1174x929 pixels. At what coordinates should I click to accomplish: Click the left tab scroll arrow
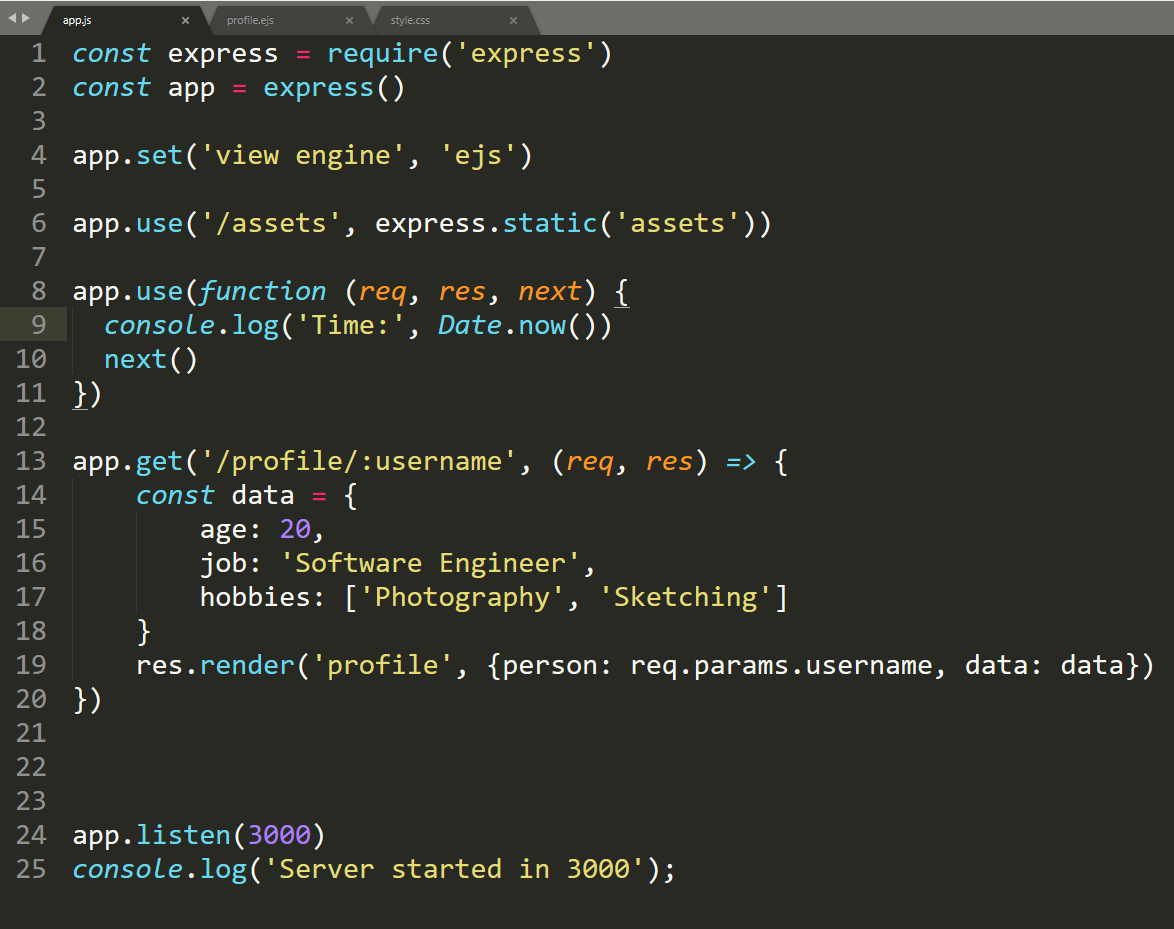pos(12,18)
